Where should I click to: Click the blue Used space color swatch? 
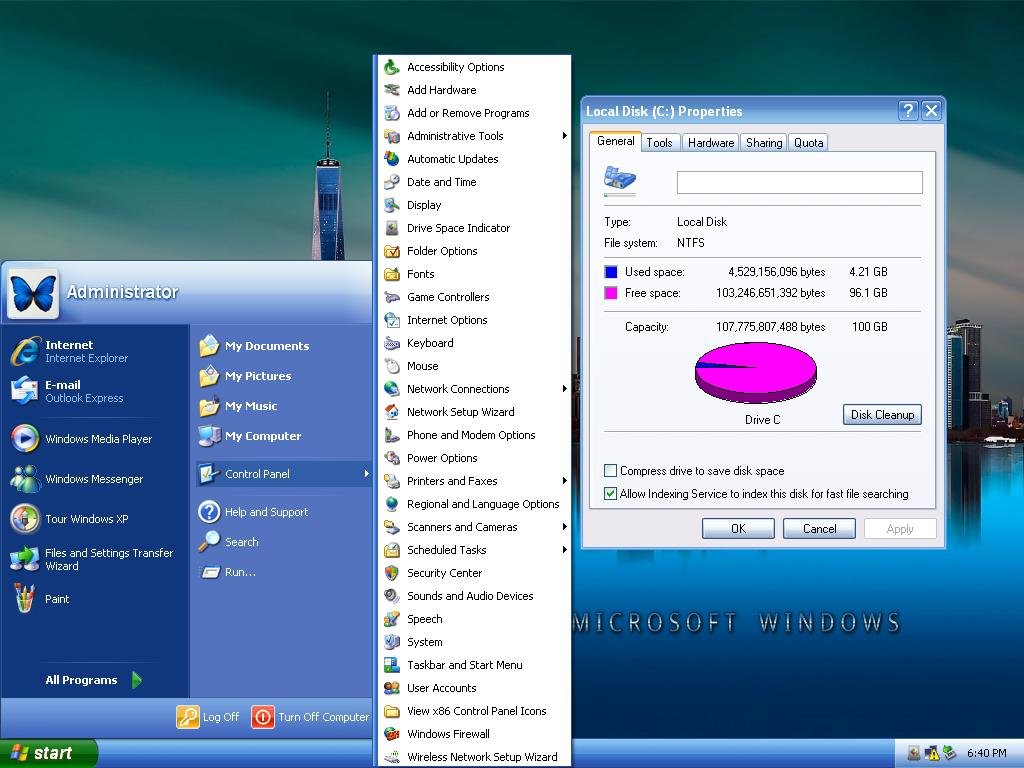(611, 272)
